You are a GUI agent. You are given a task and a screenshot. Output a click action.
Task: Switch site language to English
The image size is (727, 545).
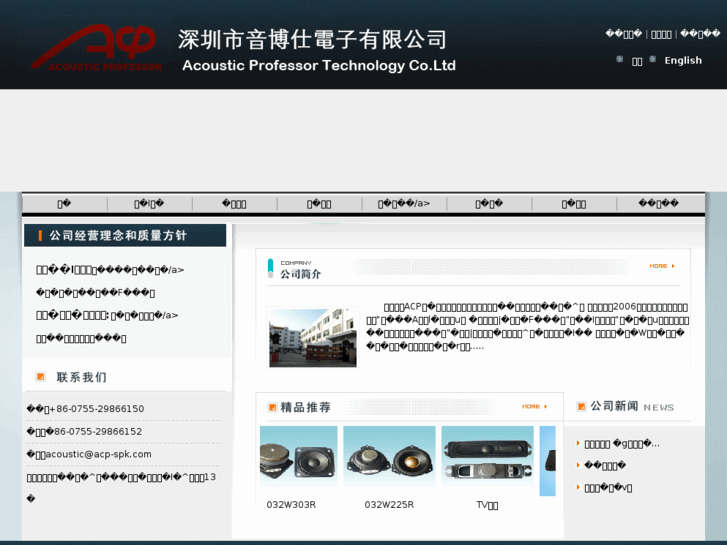[683, 60]
